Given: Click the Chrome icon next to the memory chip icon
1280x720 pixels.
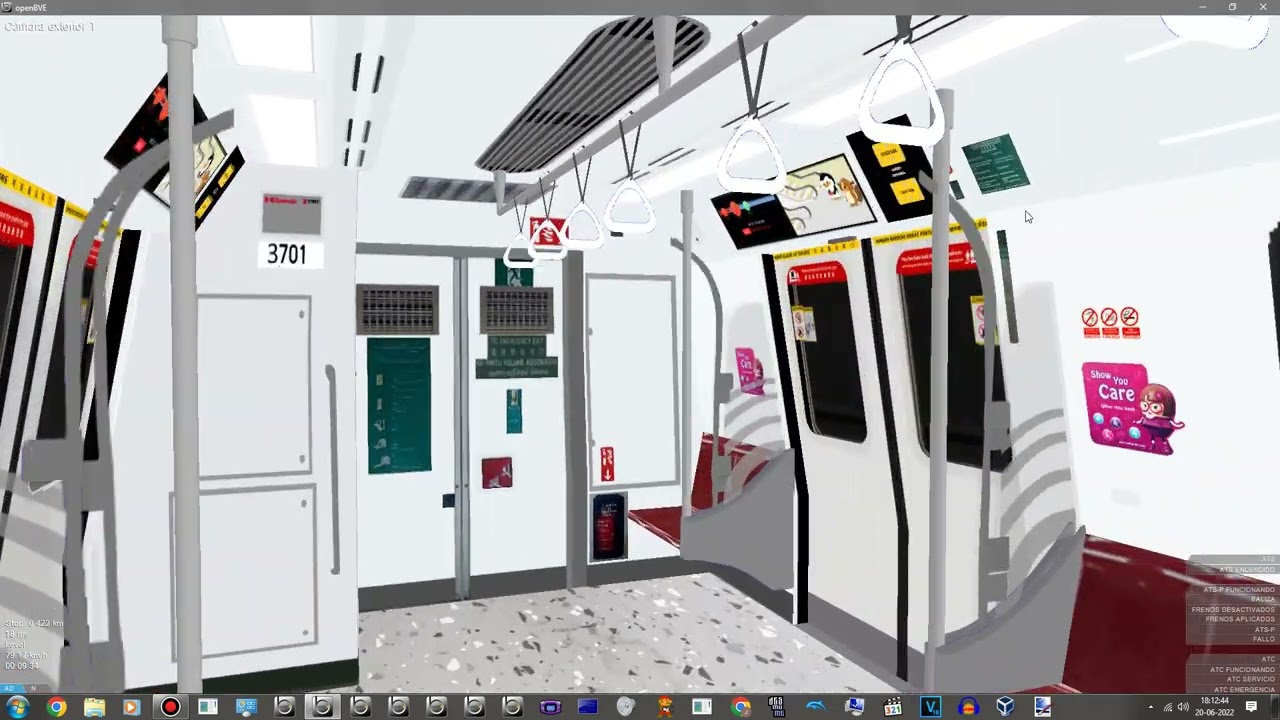Looking at the screenshot, I should (740, 707).
